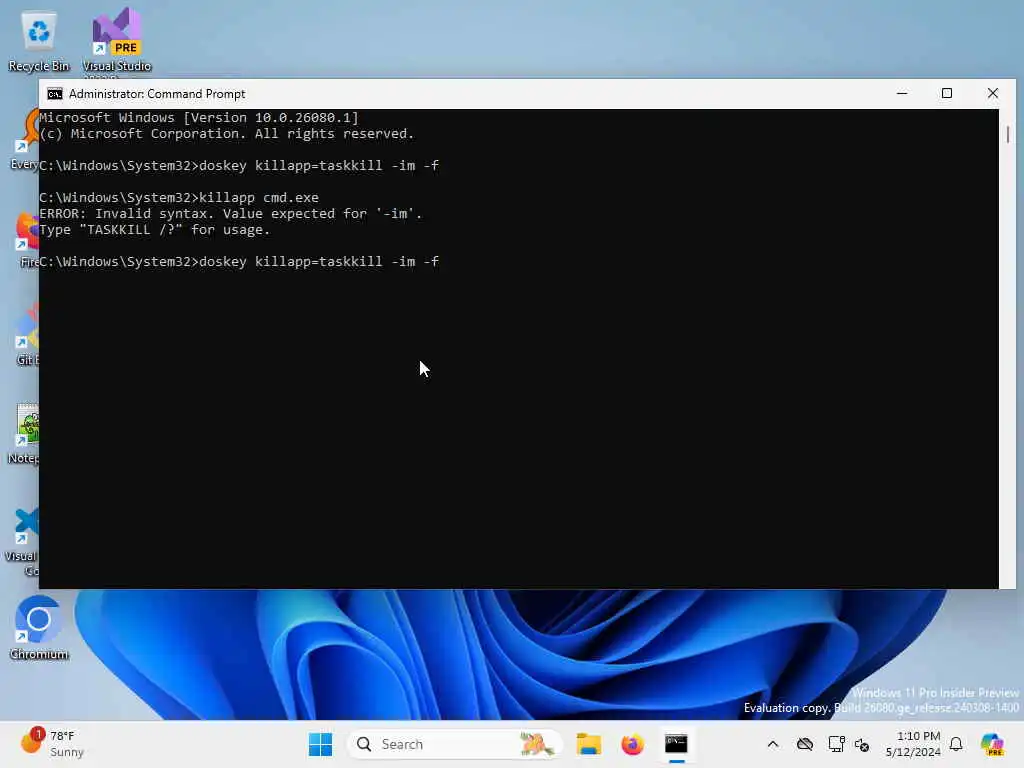Maximize the Command Prompt window
1024x768 pixels.
946,93
